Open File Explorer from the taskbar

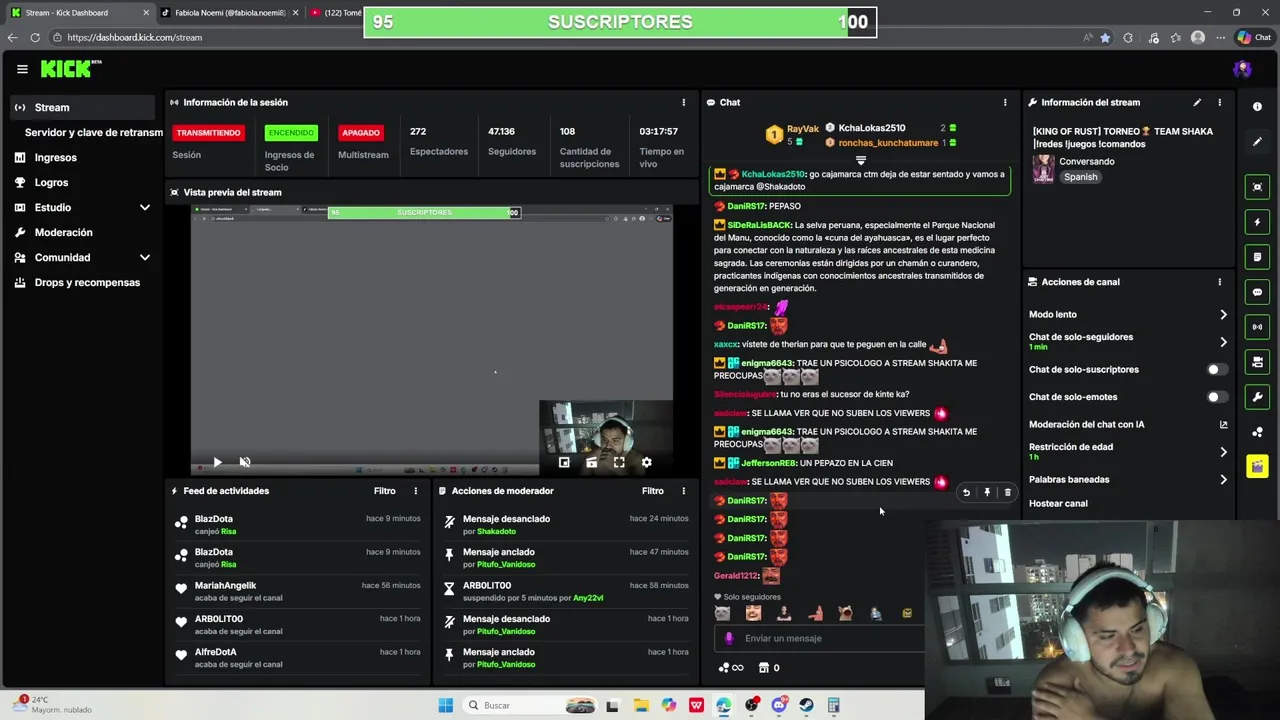pos(641,705)
